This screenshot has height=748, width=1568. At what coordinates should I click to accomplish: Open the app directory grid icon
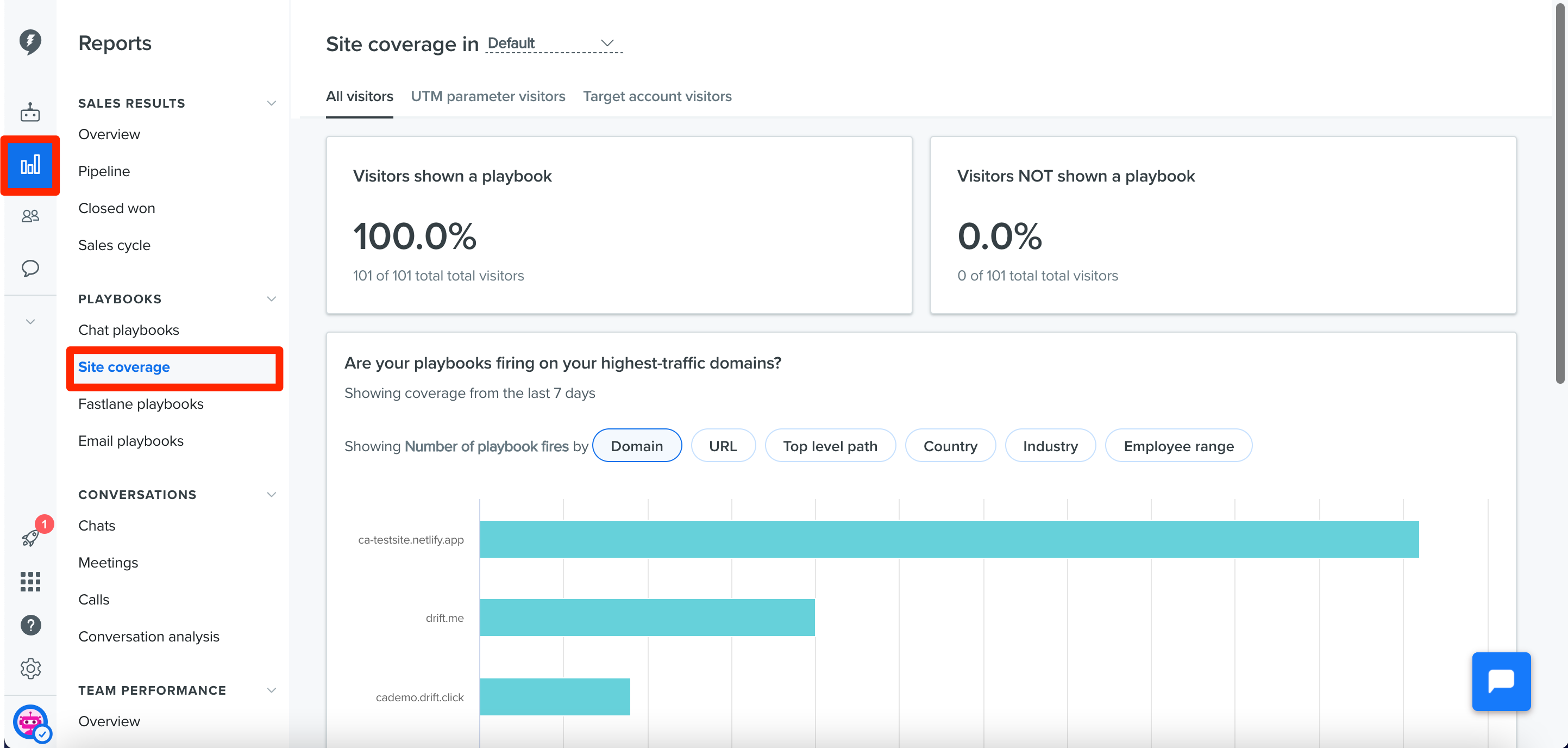pyautogui.click(x=30, y=582)
